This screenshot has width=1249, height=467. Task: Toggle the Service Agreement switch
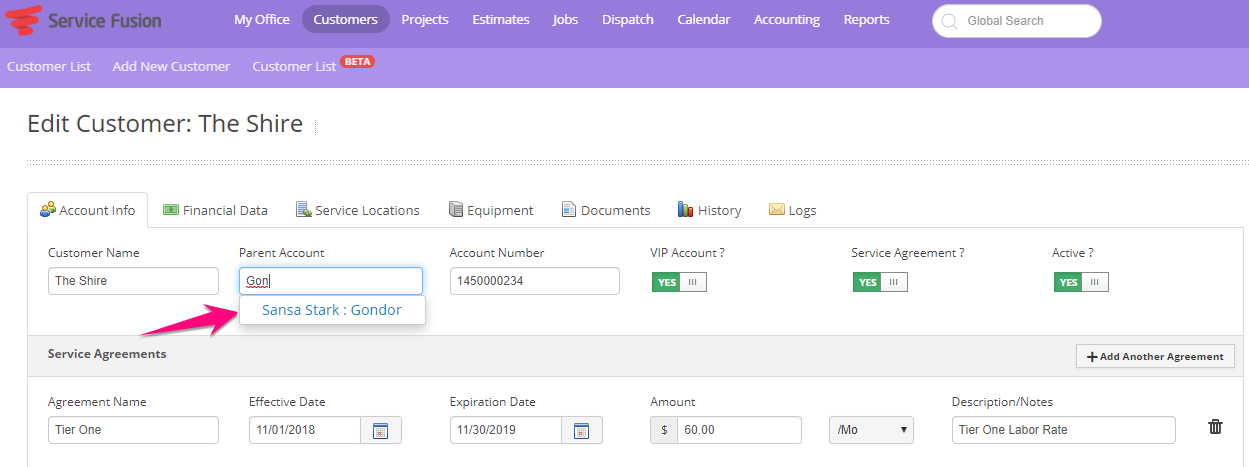click(x=880, y=282)
